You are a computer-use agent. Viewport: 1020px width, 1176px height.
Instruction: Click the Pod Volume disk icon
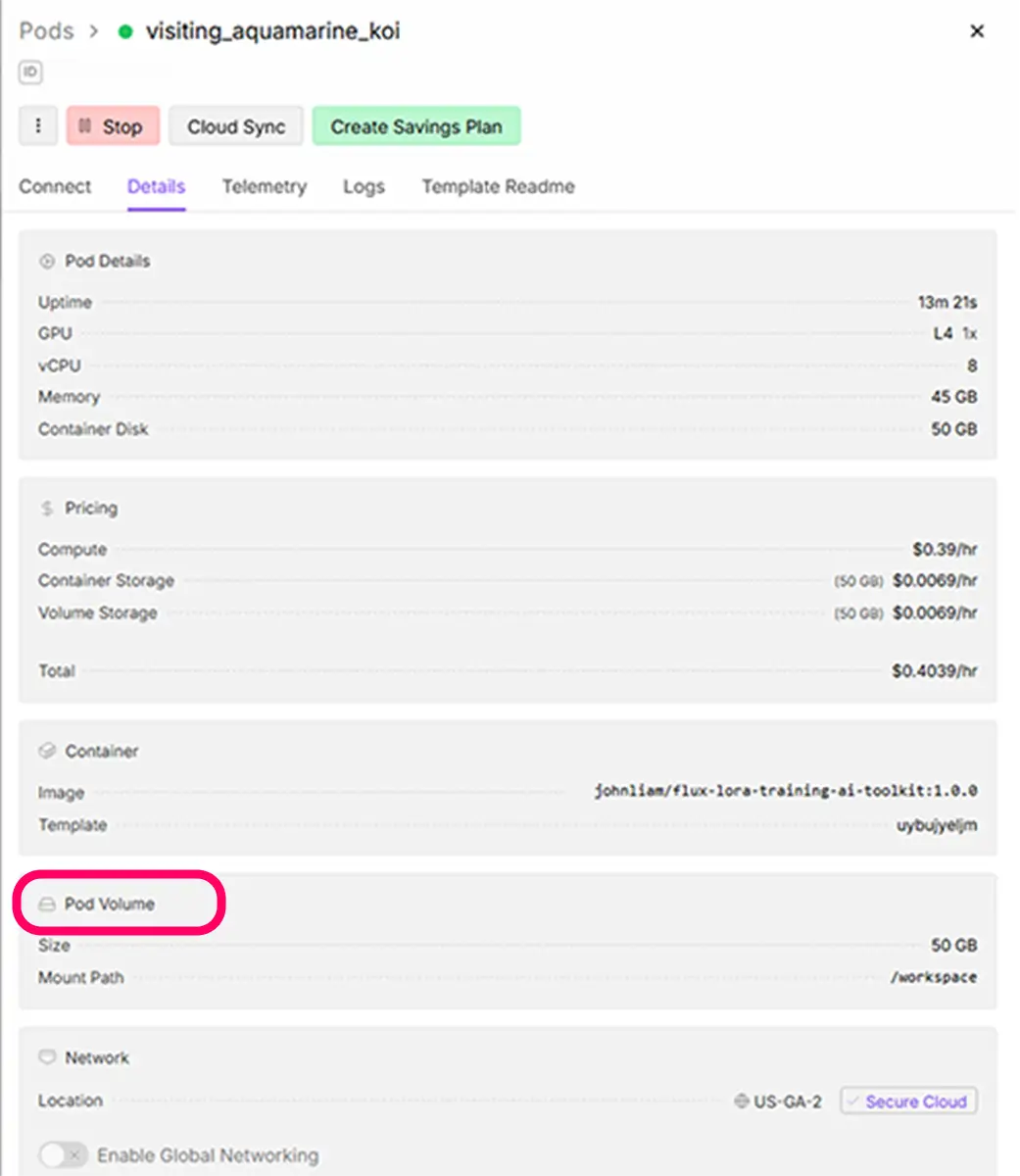click(46, 905)
